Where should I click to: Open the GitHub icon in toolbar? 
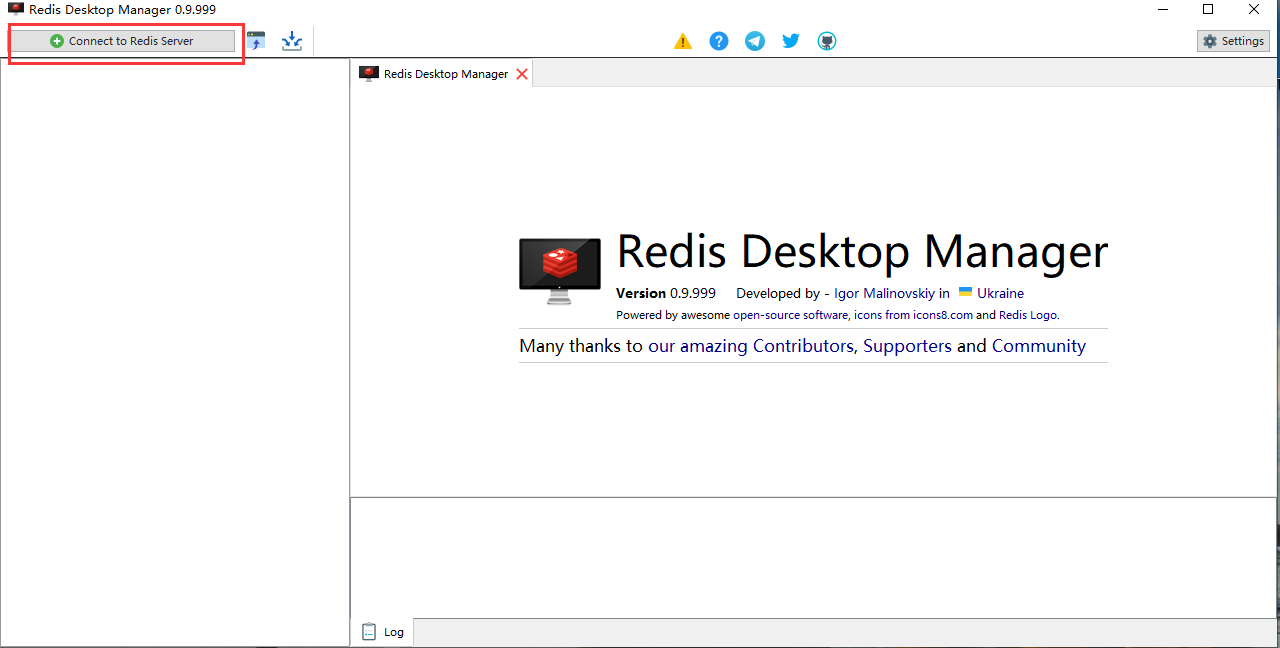(x=827, y=41)
